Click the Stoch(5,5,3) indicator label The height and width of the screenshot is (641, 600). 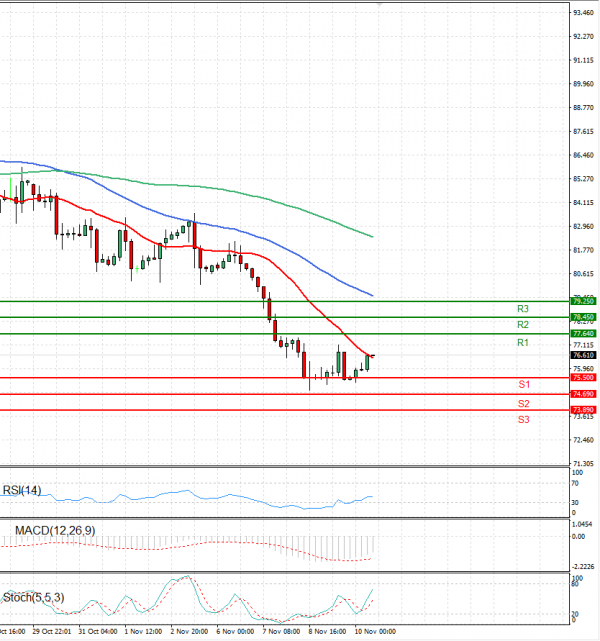(34, 598)
